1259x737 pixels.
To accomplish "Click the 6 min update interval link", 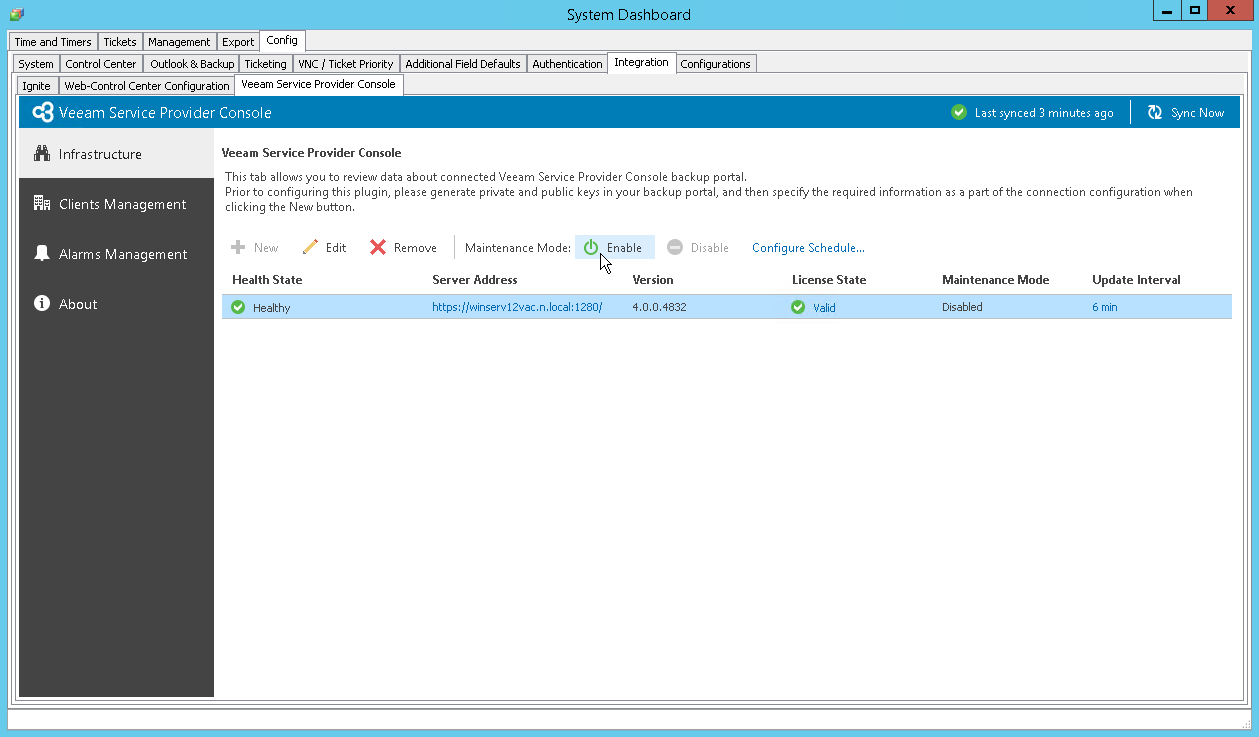I will [1105, 307].
